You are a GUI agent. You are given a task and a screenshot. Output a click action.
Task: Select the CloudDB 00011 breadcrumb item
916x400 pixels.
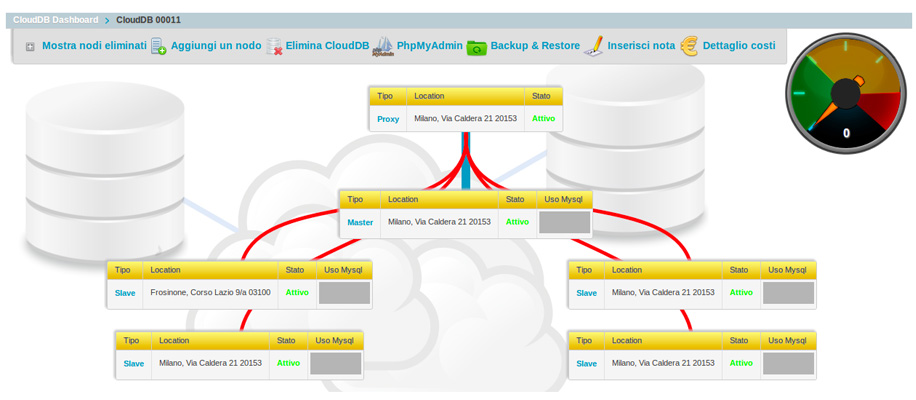148,19
